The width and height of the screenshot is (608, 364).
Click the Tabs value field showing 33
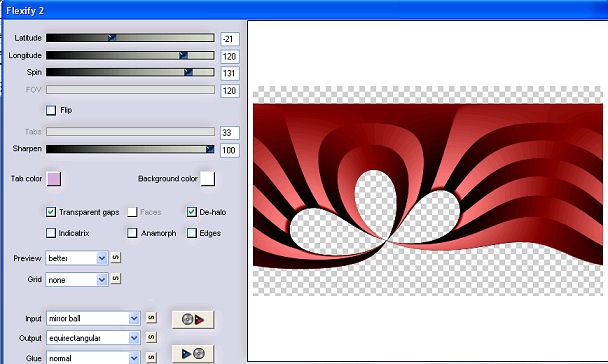point(230,133)
